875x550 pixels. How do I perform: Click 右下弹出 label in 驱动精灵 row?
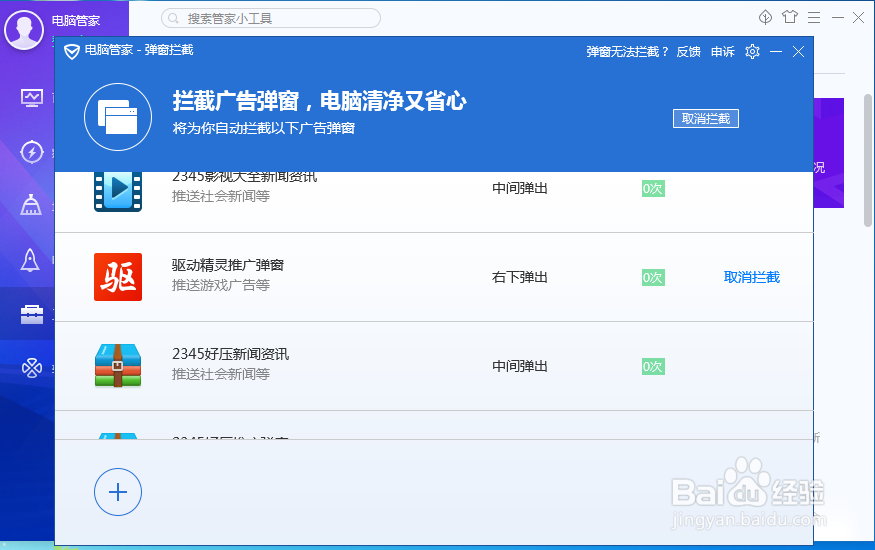coord(520,277)
